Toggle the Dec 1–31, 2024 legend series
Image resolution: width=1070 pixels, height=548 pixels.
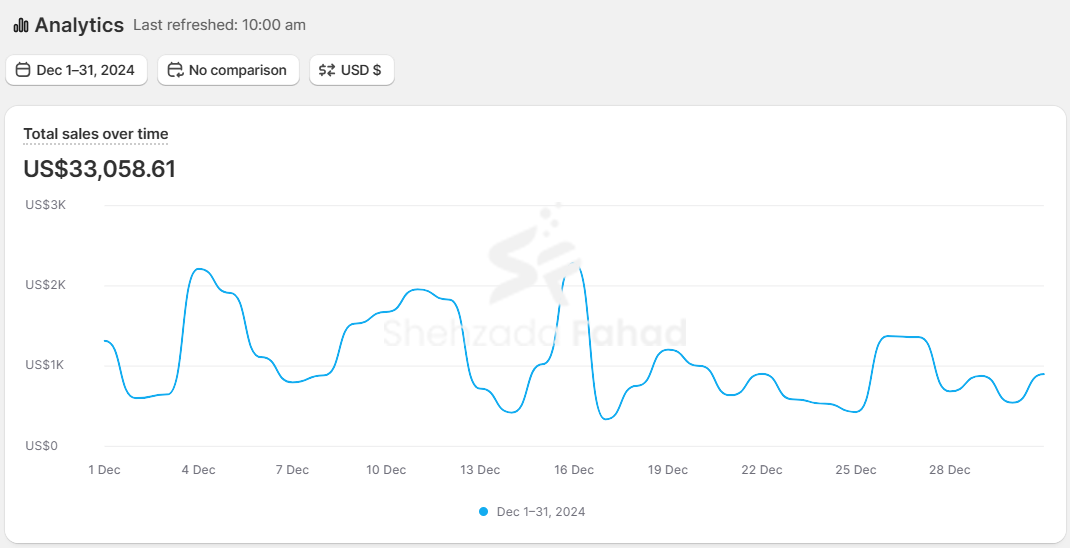pyautogui.click(x=540, y=512)
